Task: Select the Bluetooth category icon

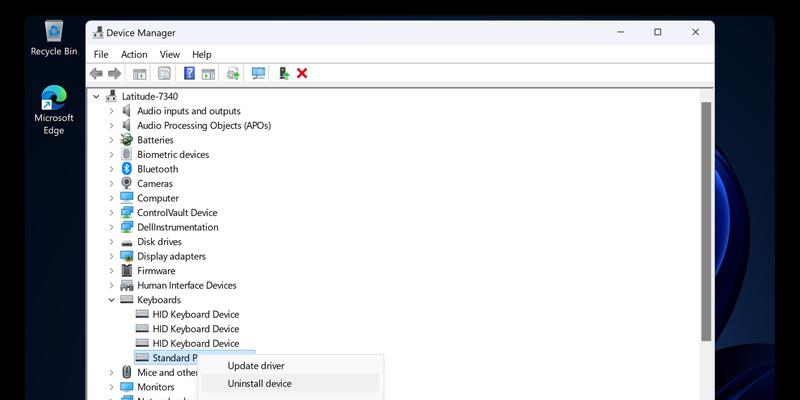Action: [x=127, y=169]
